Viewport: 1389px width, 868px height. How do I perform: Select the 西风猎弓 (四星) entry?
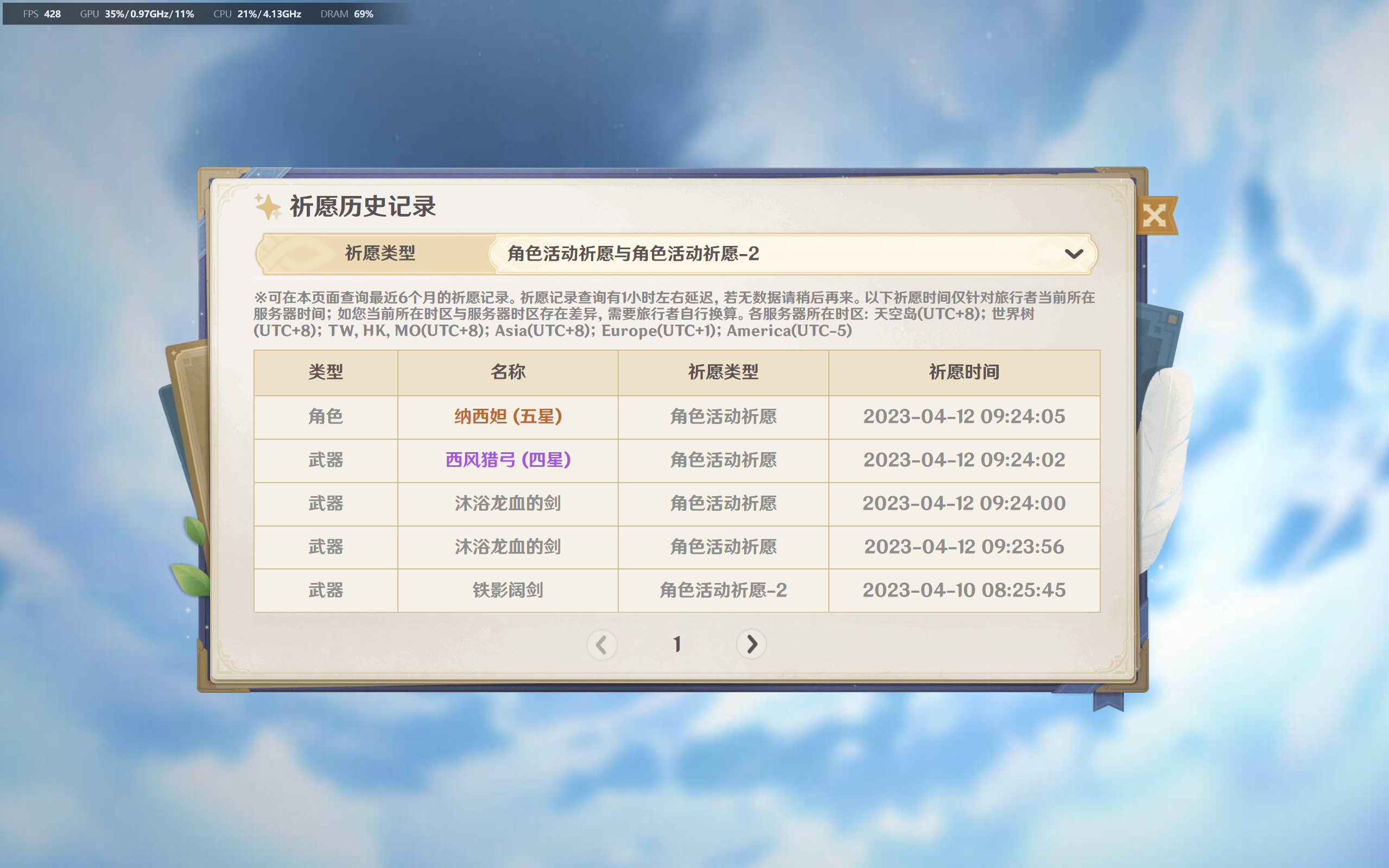tap(508, 460)
